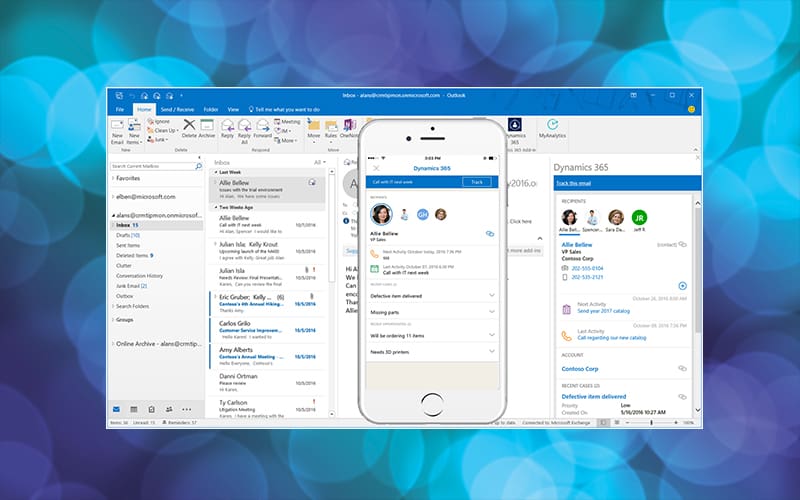Click the smiley feedback icon

691,109
